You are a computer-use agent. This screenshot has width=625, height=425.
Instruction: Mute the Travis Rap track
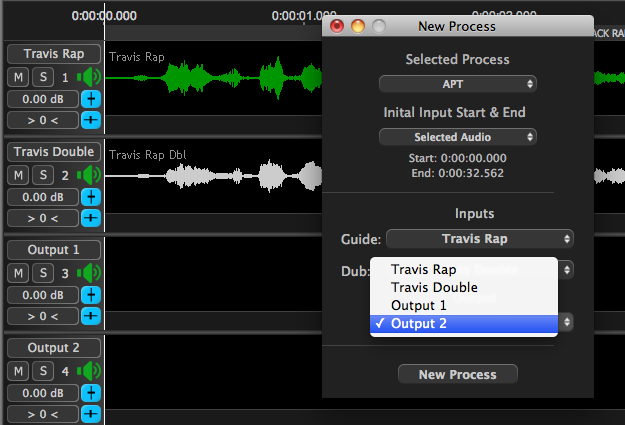point(19,77)
